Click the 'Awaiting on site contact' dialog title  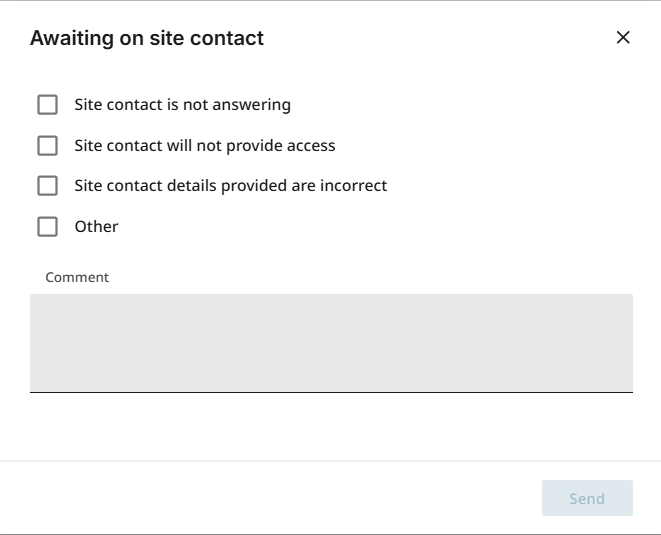(x=147, y=39)
